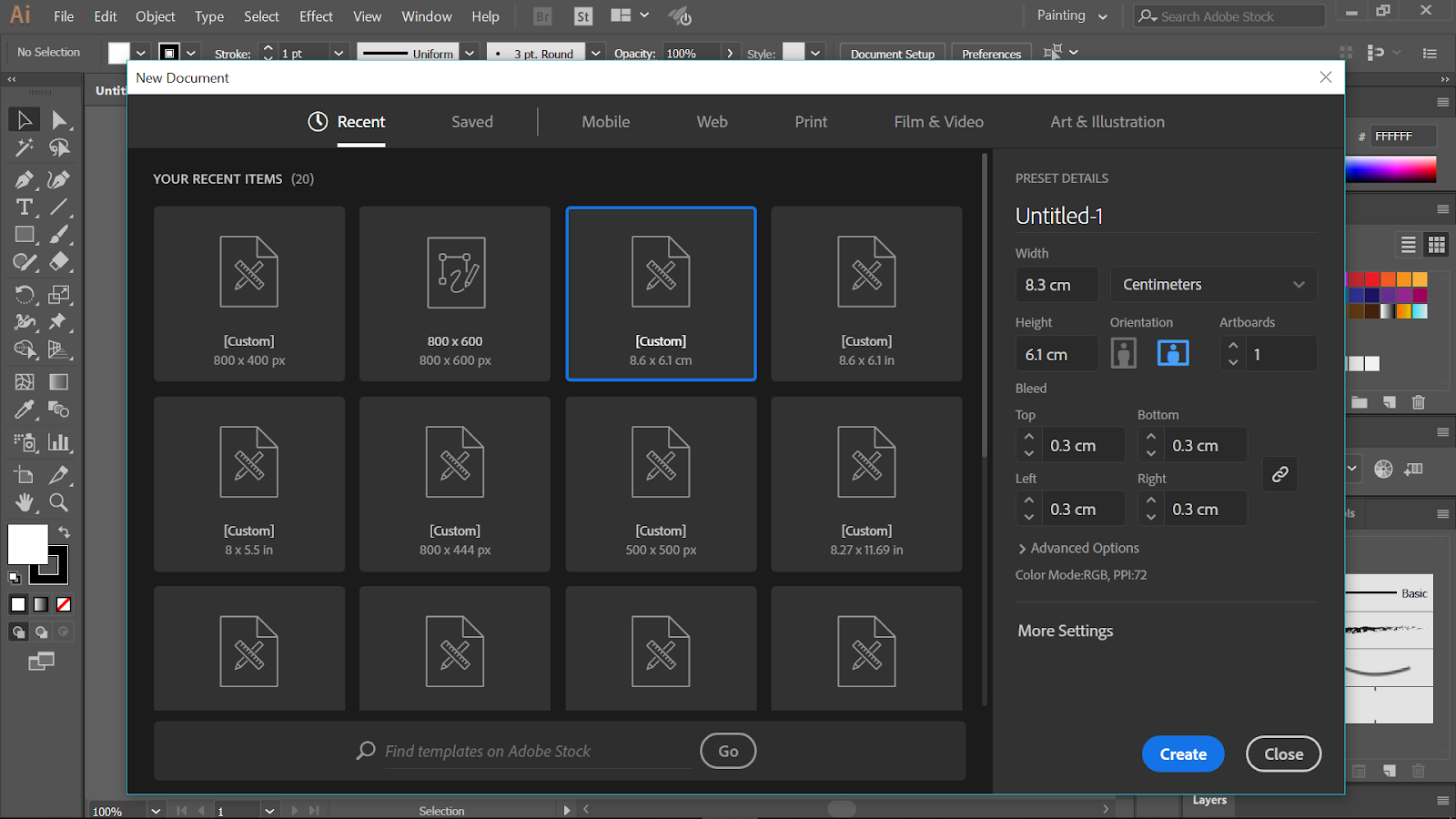Screen dimensions: 1456x819
Task: Click the Direct Selection tool arrow
Action: tap(59, 120)
